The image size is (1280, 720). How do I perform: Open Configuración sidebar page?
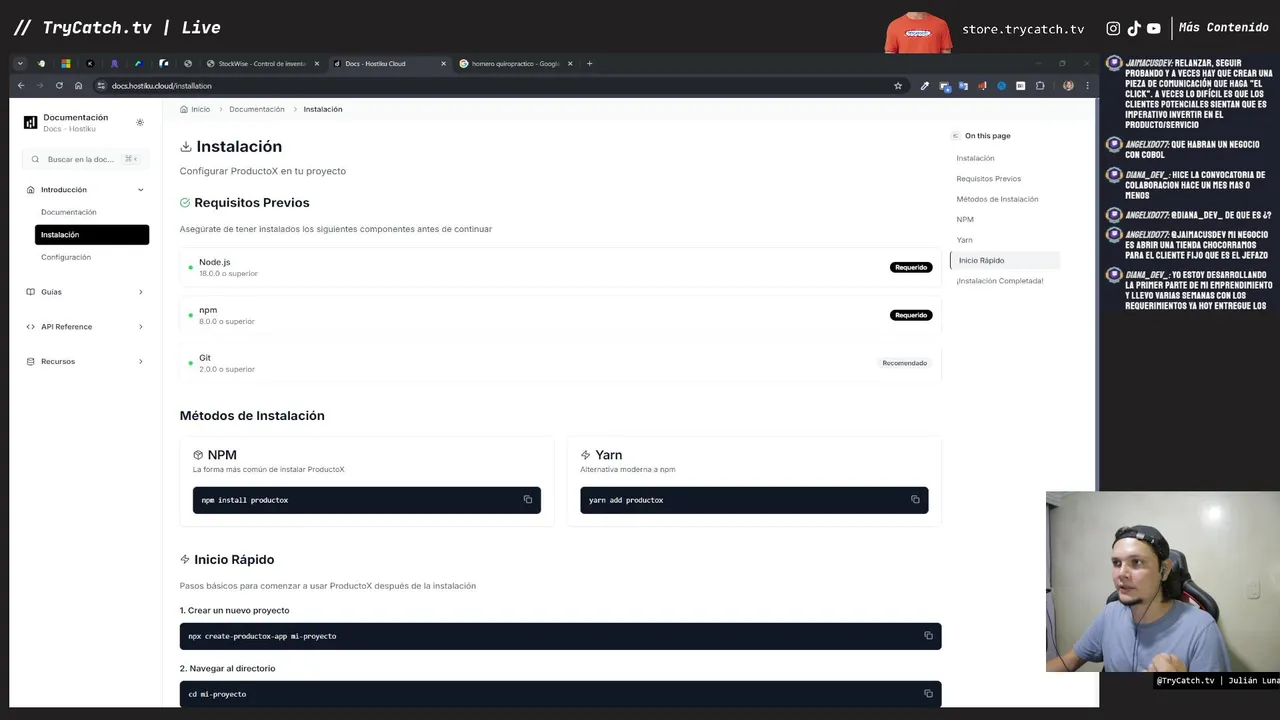(x=66, y=257)
